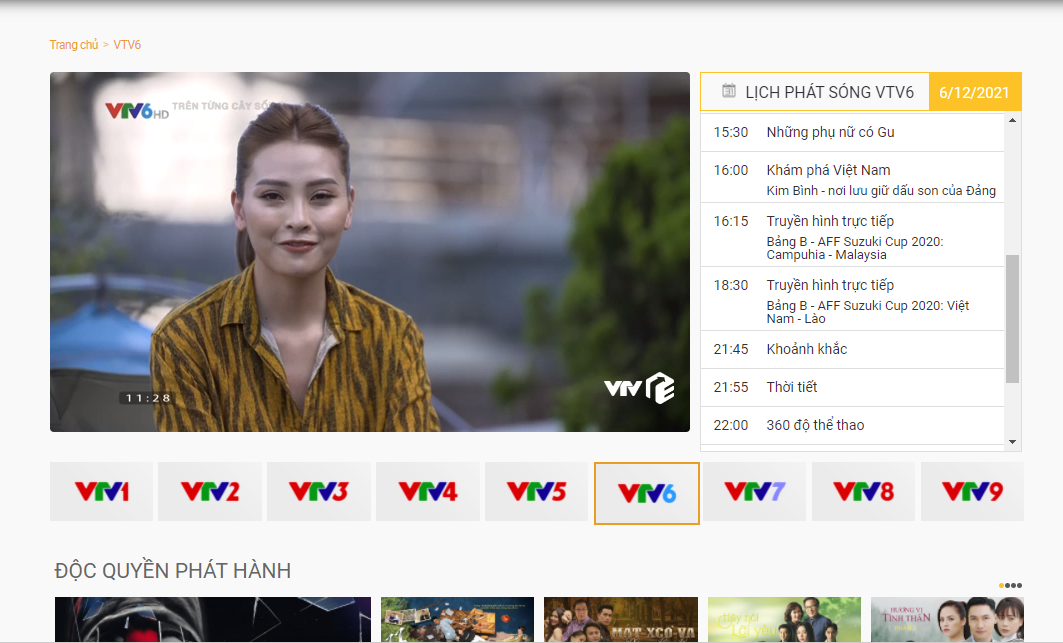Select the 18:30 Việt Nam - Lào broadcast entry
1063x643 pixels.
point(852,299)
